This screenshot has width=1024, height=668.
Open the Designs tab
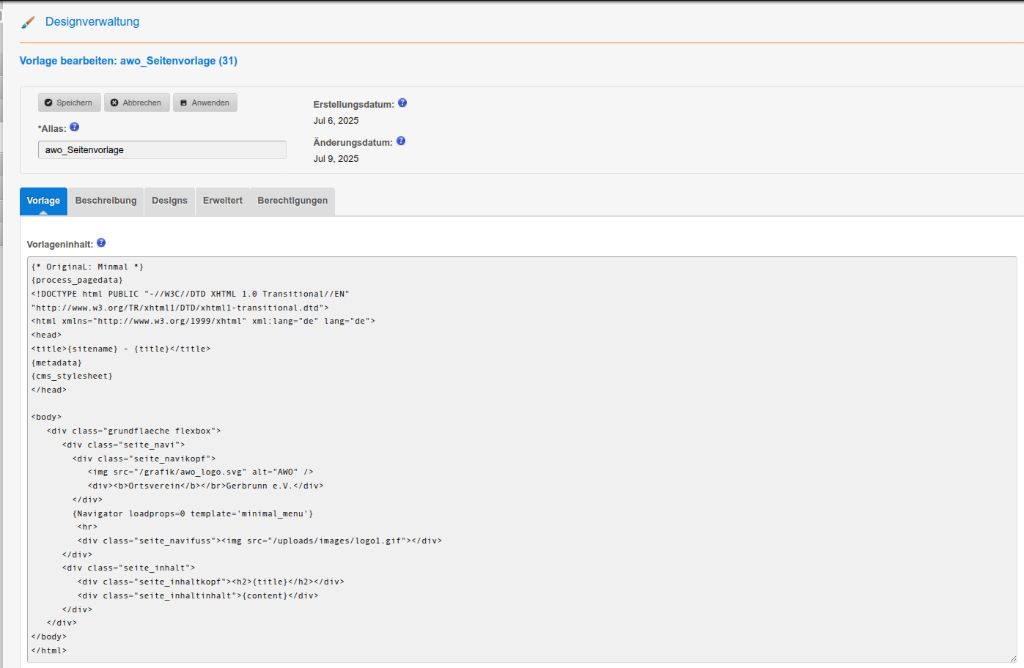(169, 201)
